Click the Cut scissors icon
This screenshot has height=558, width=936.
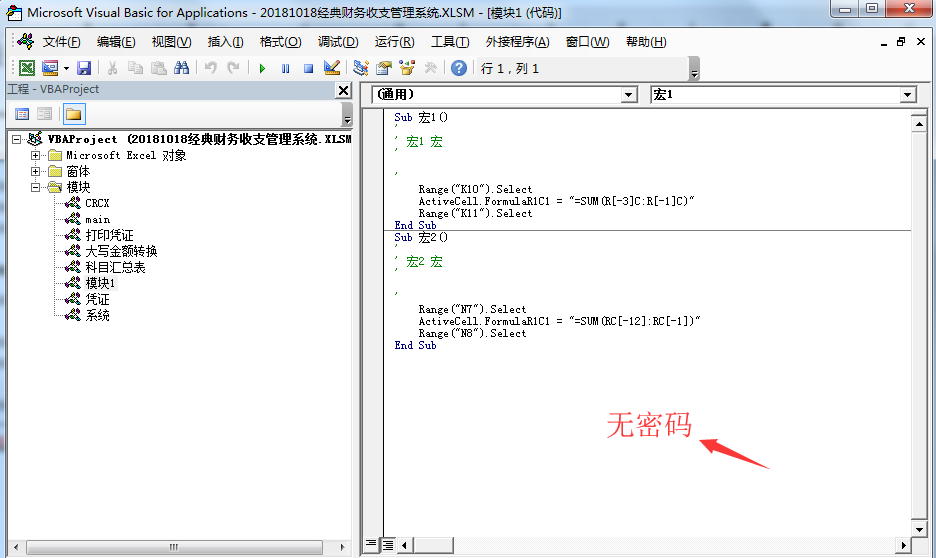pyautogui.click(x=112, y=68)
